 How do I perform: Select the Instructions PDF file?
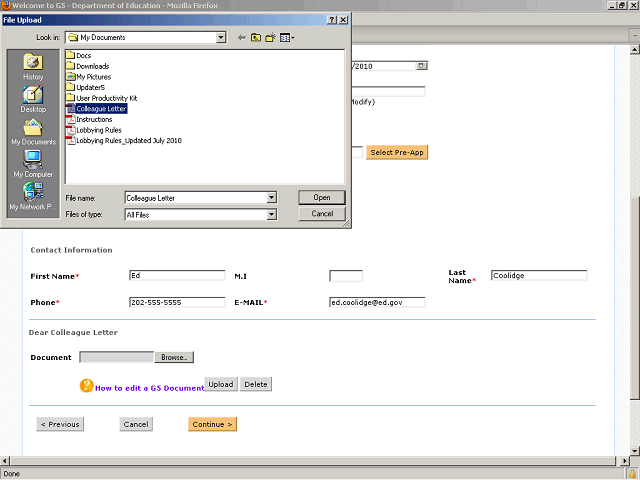pyautogui.click(x=89, y=119)
